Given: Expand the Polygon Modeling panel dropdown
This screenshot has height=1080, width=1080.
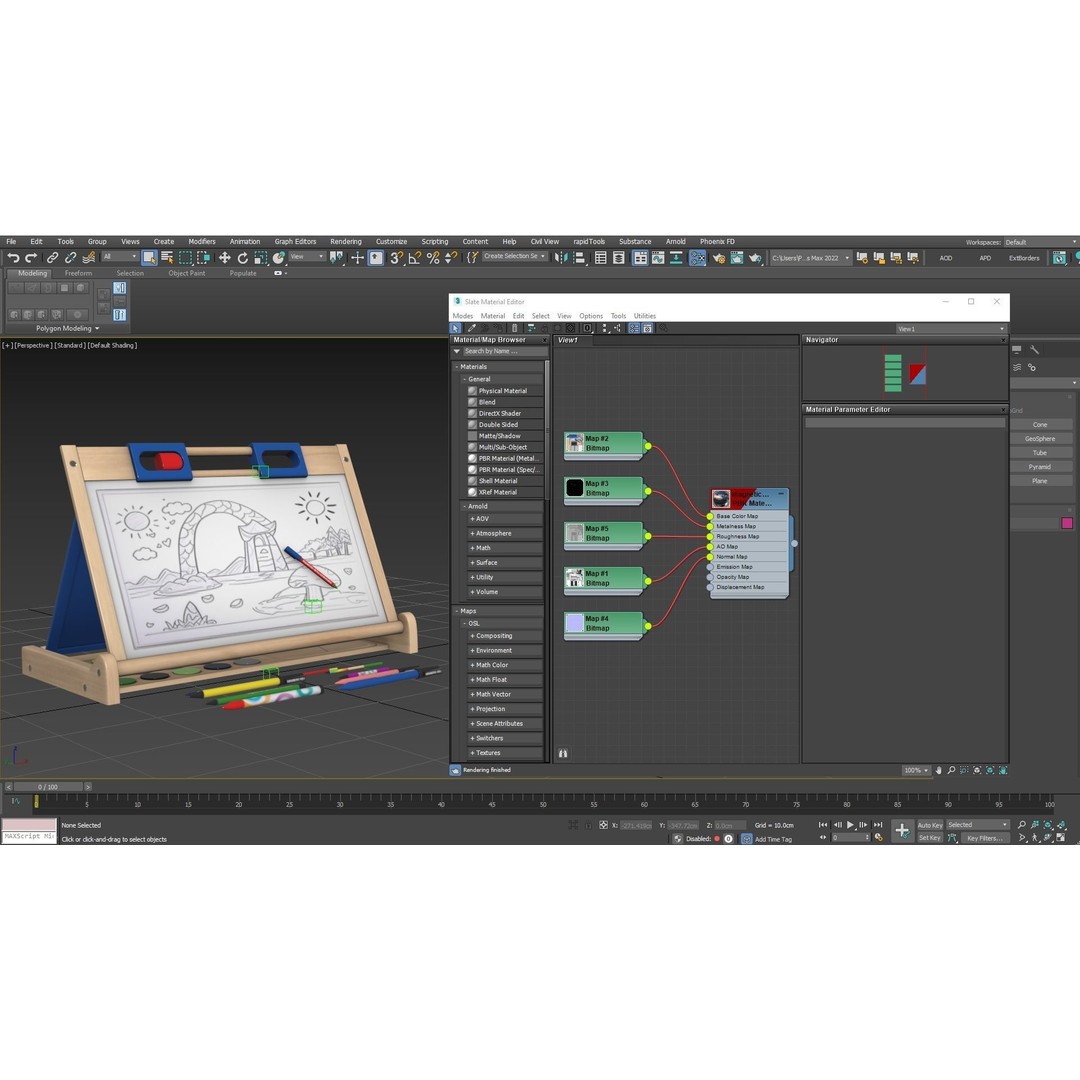Looking at the screenshot, I should [x=68, y=329].
